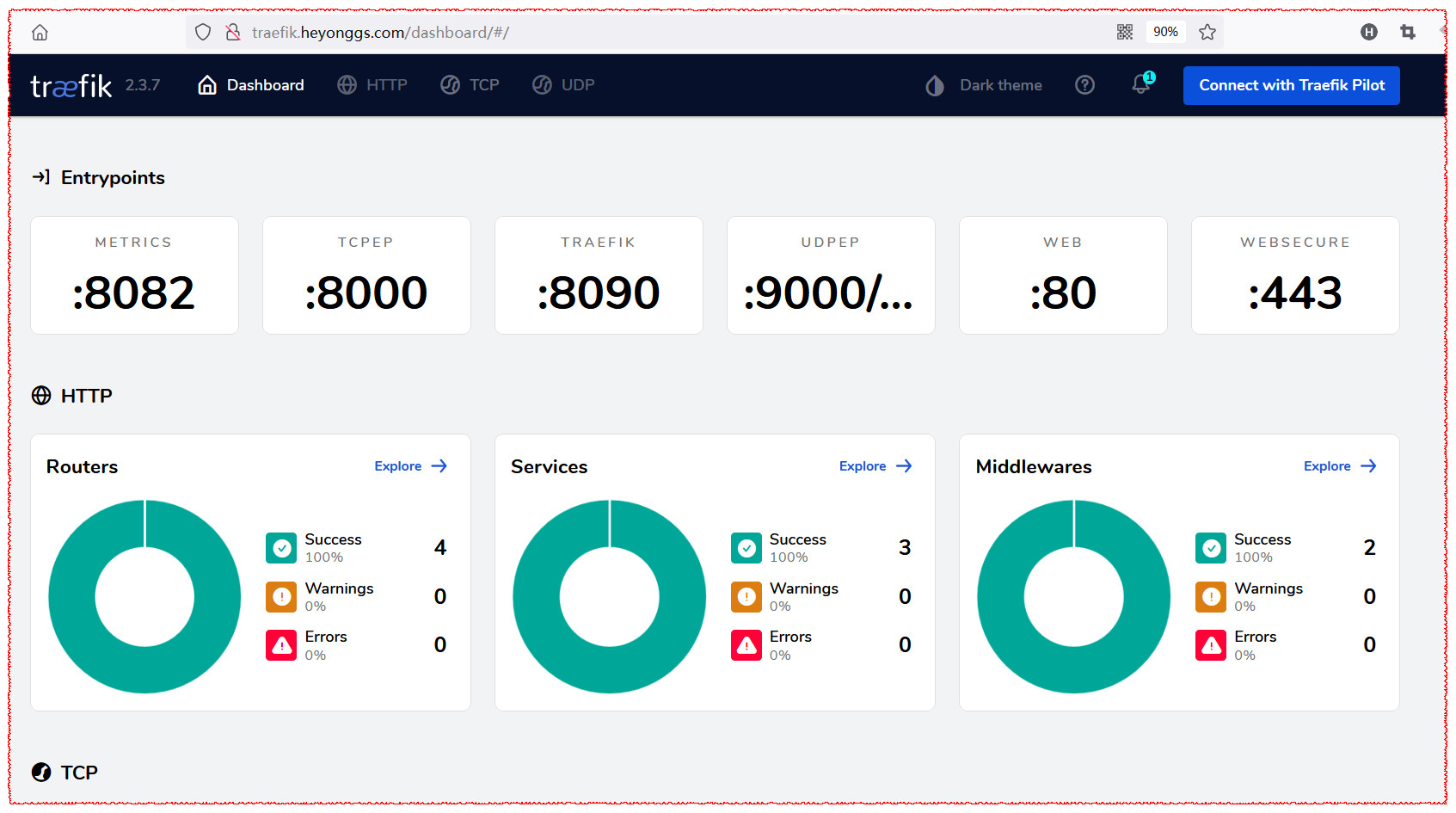Click the Routers Warnings label
The height and width of the screenshot is (813, 1456).
click(x=339, y=588)
